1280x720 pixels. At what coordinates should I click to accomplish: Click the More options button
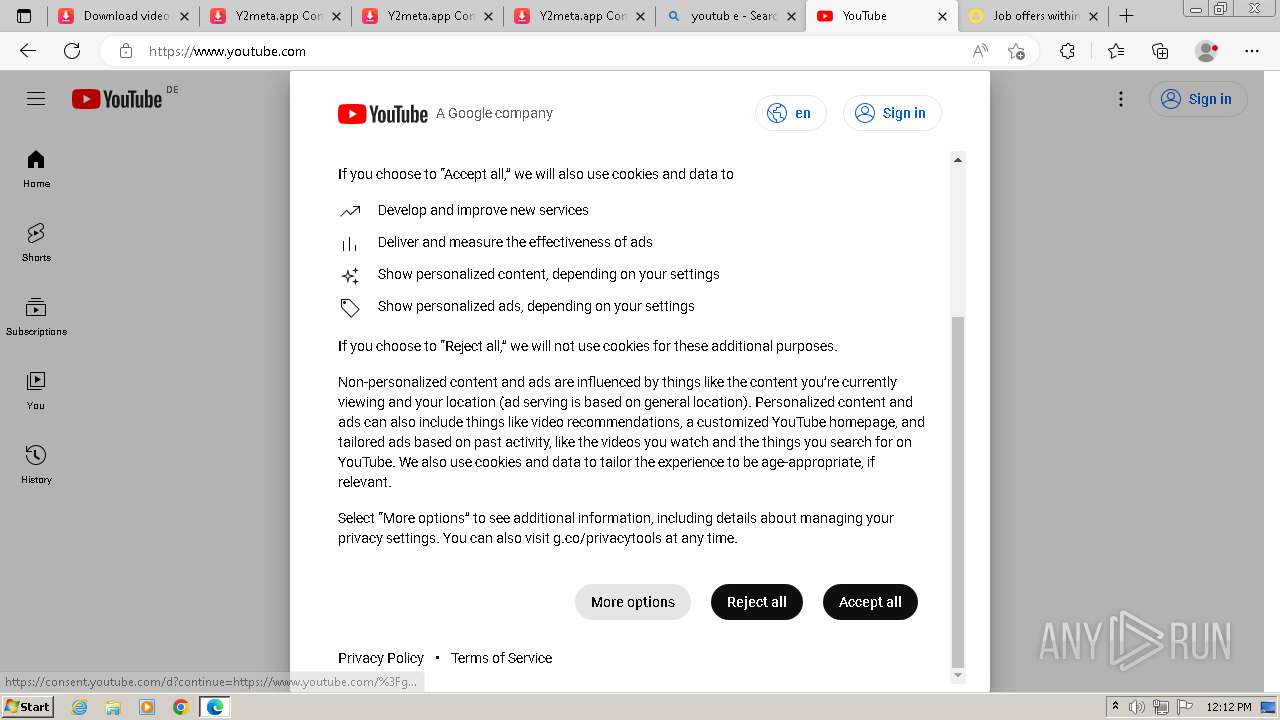633,602
